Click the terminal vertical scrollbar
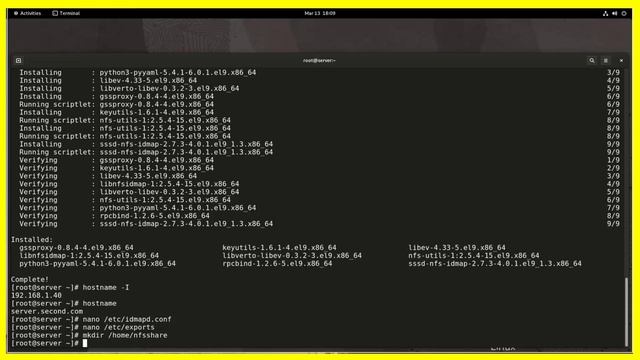 click(x=626, y=312)
